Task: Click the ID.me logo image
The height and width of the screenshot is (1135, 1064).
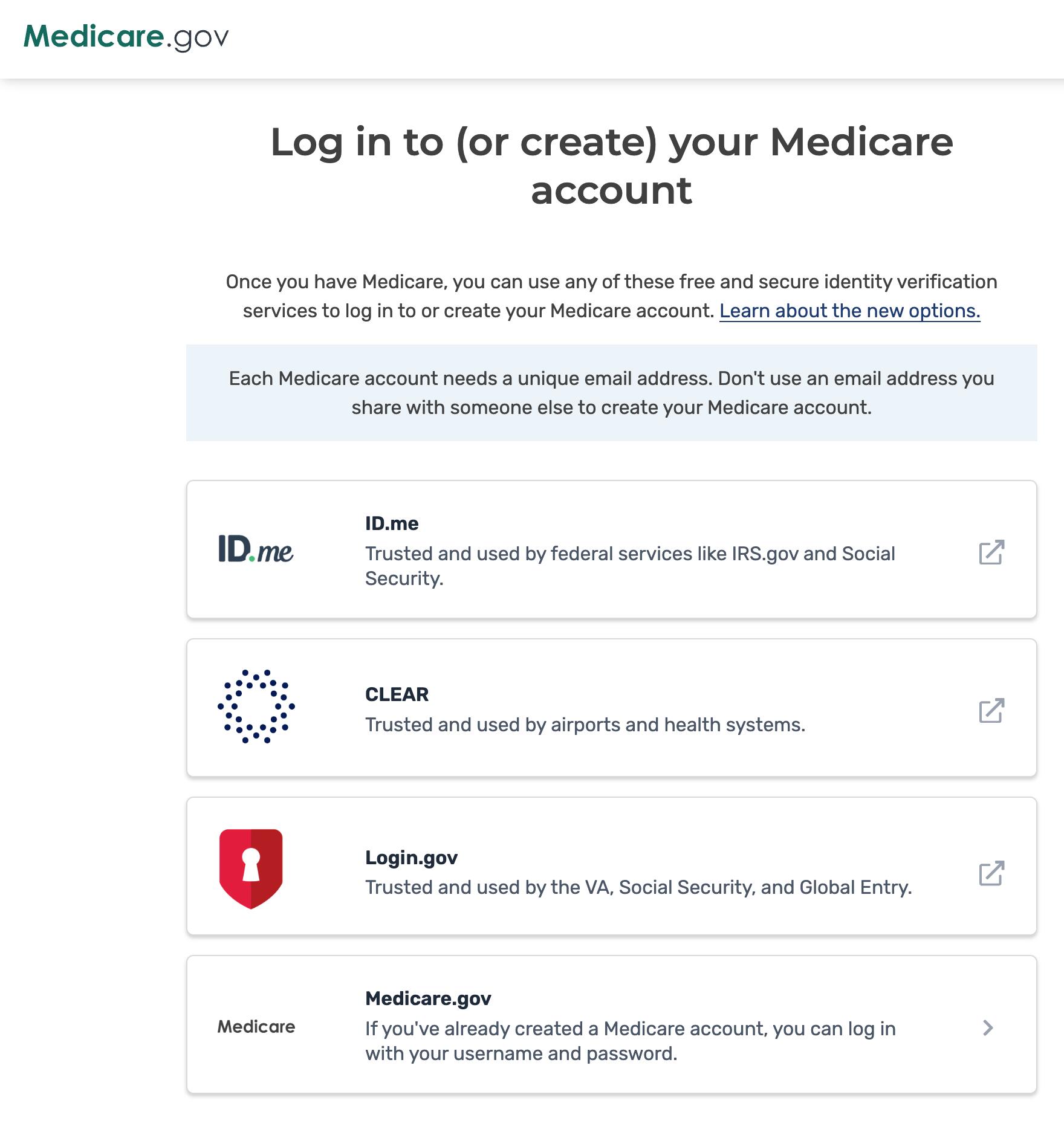Action: coord(256,549)
